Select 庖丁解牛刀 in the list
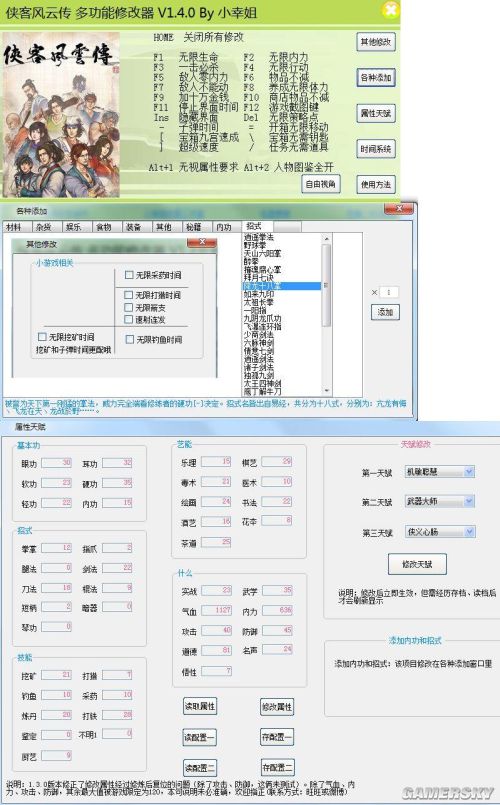Image resolution: width=500 pixels, height=805 pixels. (x=262, y=392)
